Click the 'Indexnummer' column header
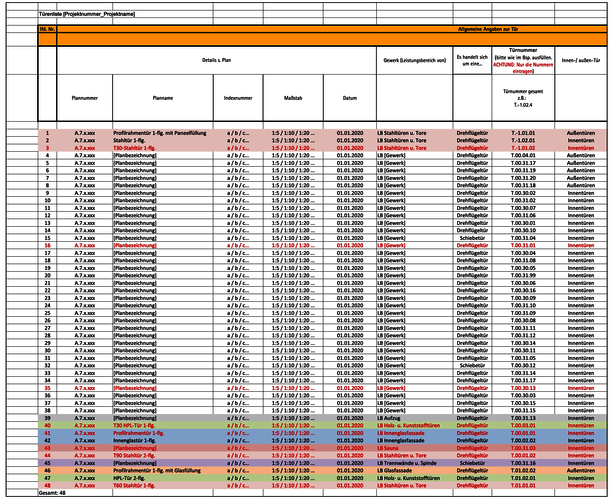 238,98
